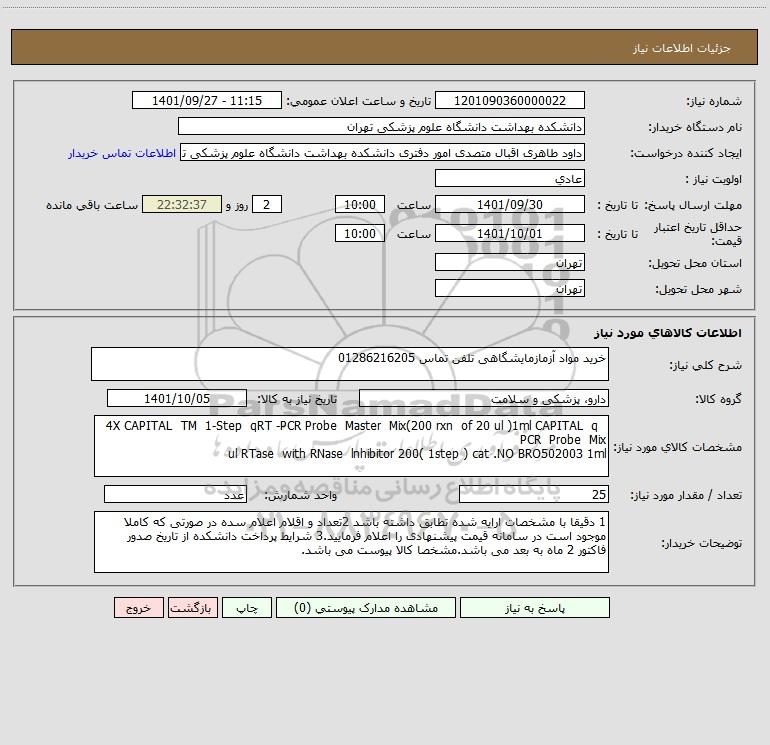
Task: Click the item specifications box 4X CAPITAL
Action: 351,446
